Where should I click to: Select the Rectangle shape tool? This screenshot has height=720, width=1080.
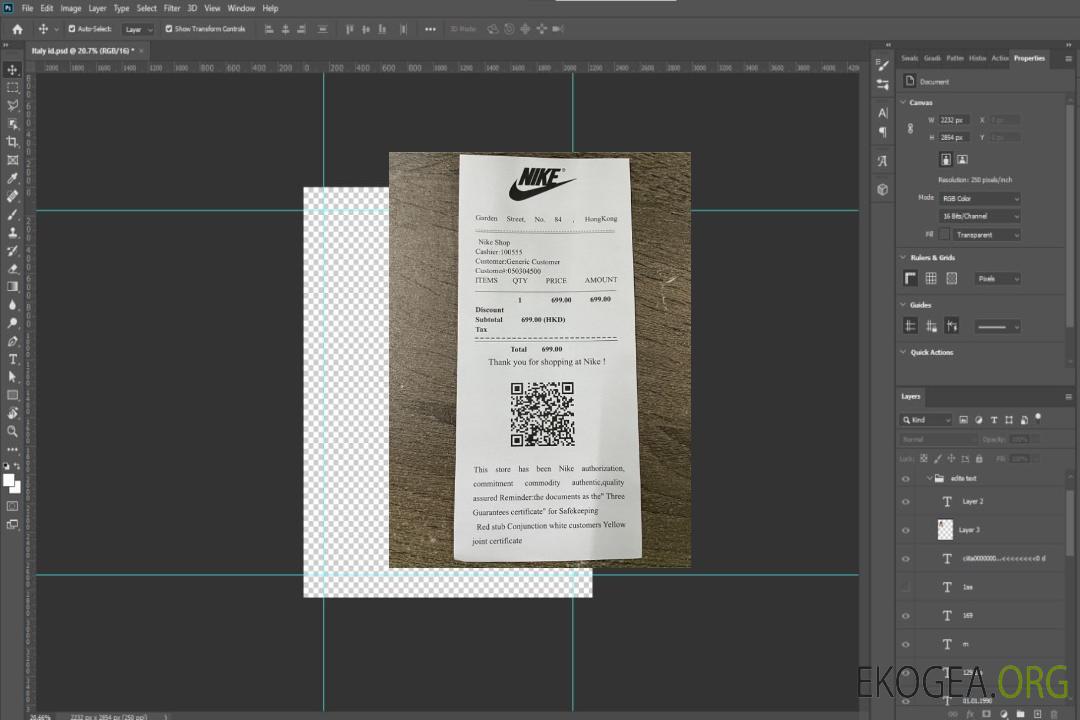[12, 395]
